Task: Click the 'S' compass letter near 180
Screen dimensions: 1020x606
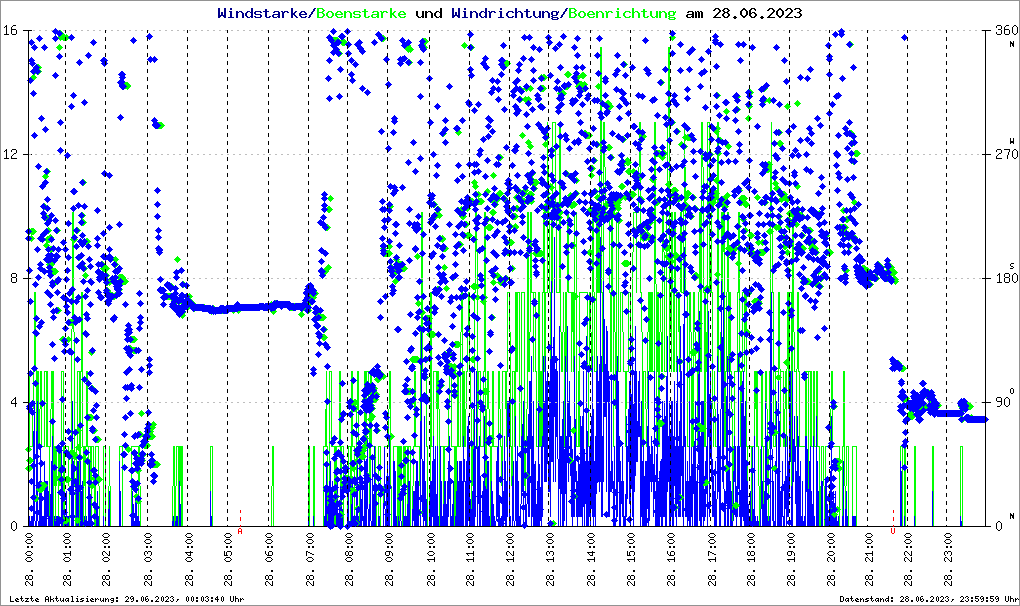Action: [1012, 266]
